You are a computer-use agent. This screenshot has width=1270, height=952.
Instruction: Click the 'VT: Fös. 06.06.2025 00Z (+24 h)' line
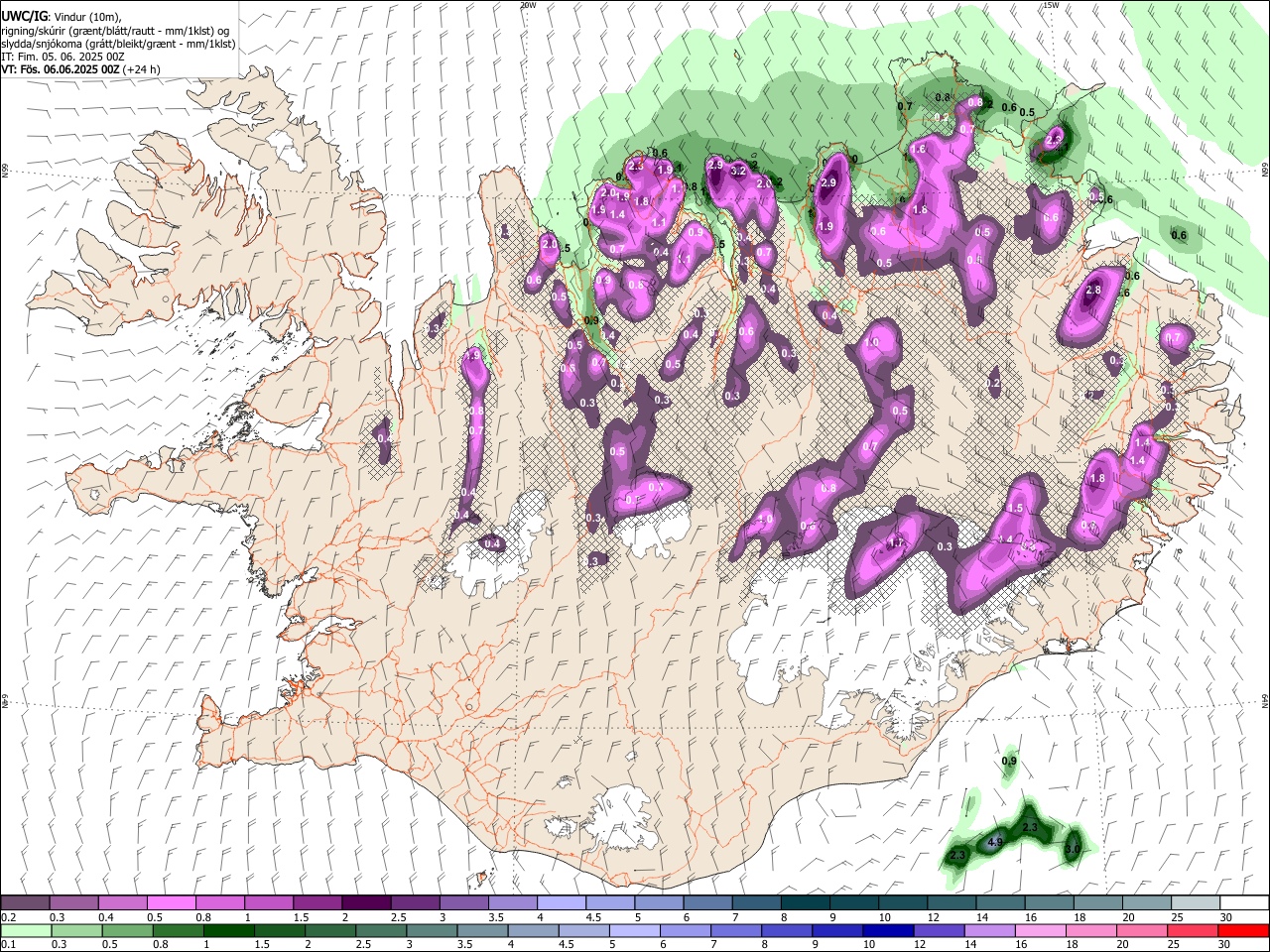click(81, 69)
